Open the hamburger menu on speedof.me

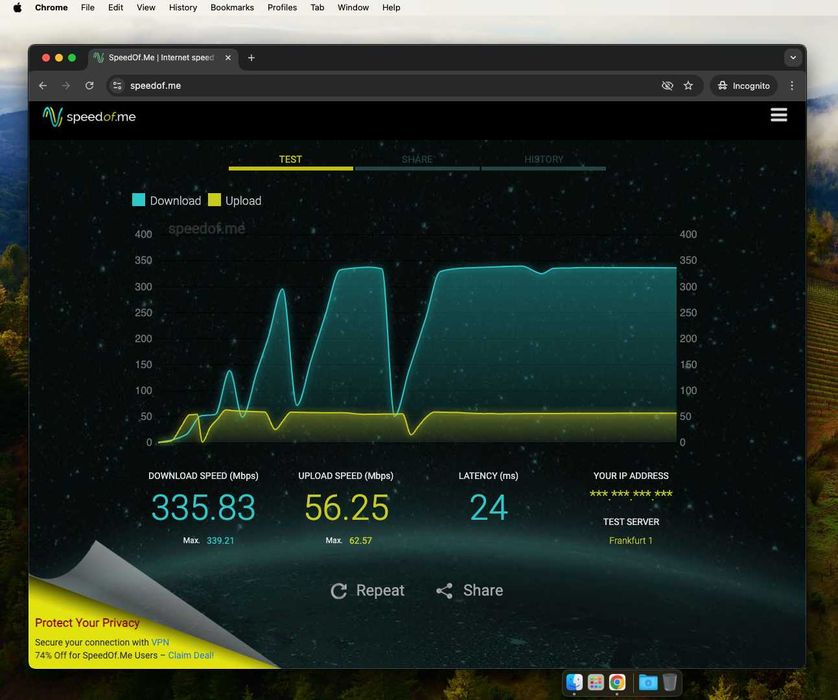pyautogui.click(x=778, y=115)
